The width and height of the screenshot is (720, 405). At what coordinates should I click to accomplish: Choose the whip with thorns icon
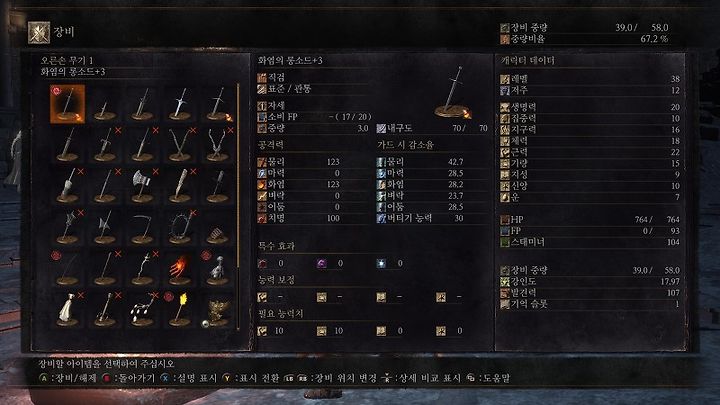click(180, 227)
